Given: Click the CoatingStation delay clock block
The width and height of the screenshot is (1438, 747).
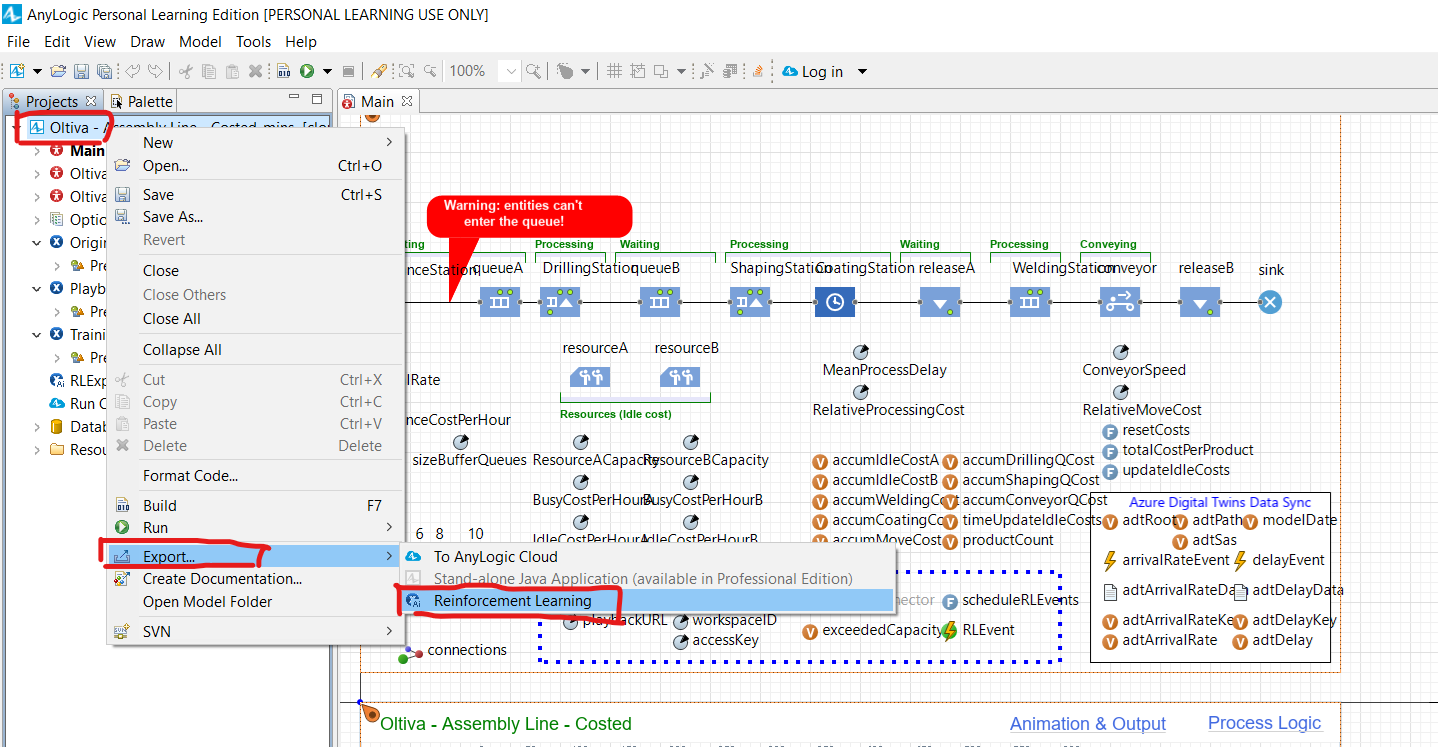Looking at the screenshot, I should pos(835,302).
